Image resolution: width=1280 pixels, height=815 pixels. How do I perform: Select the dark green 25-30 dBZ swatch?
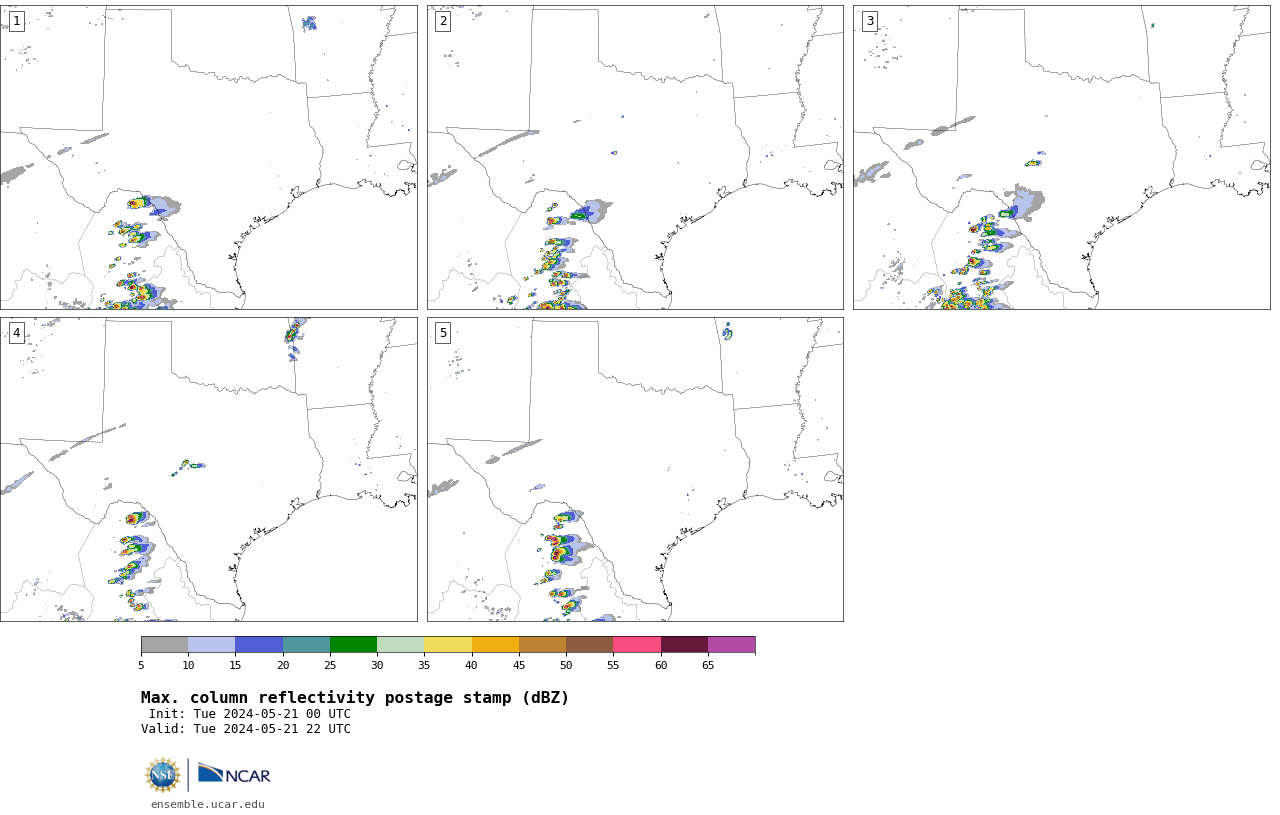(x=353, y=644)
